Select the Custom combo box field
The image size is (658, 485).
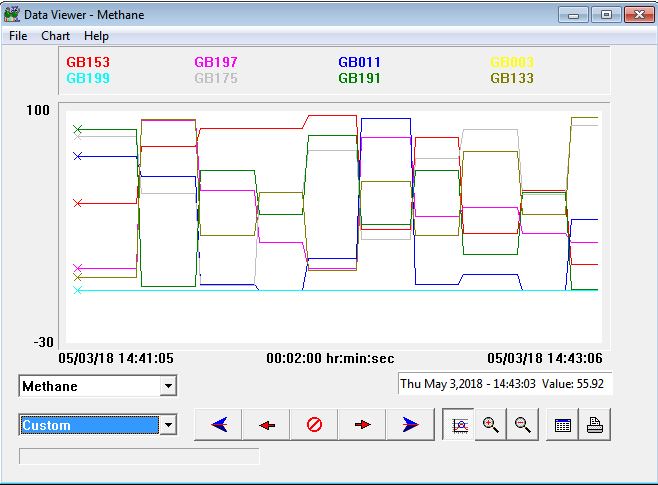coord(89,426)
